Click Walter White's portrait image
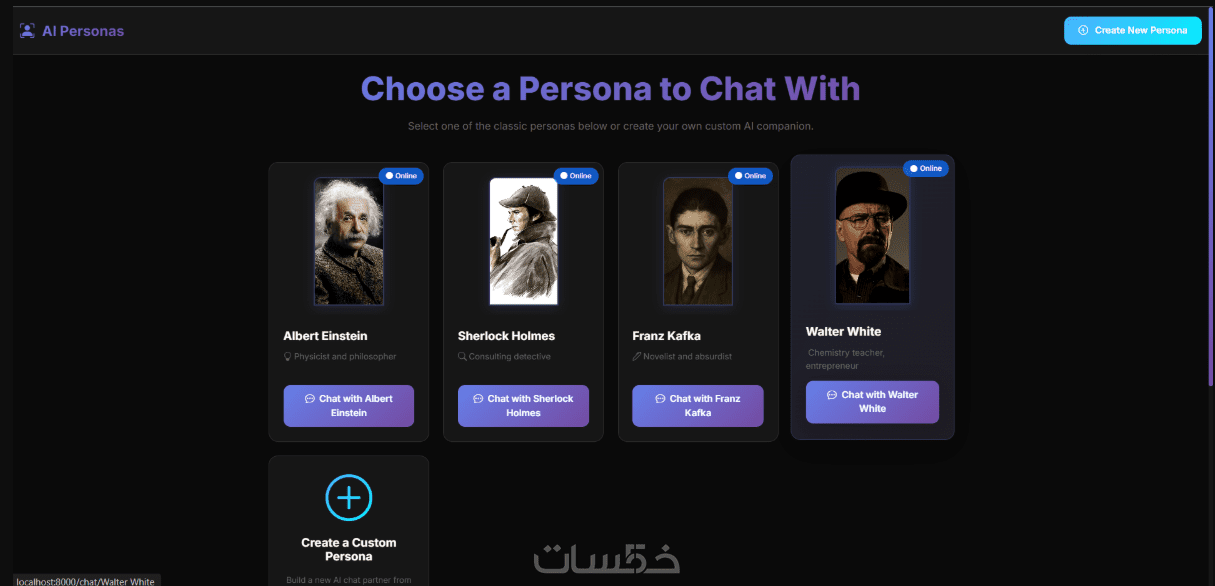The image size is (1215, 586). tap(872, 236)
